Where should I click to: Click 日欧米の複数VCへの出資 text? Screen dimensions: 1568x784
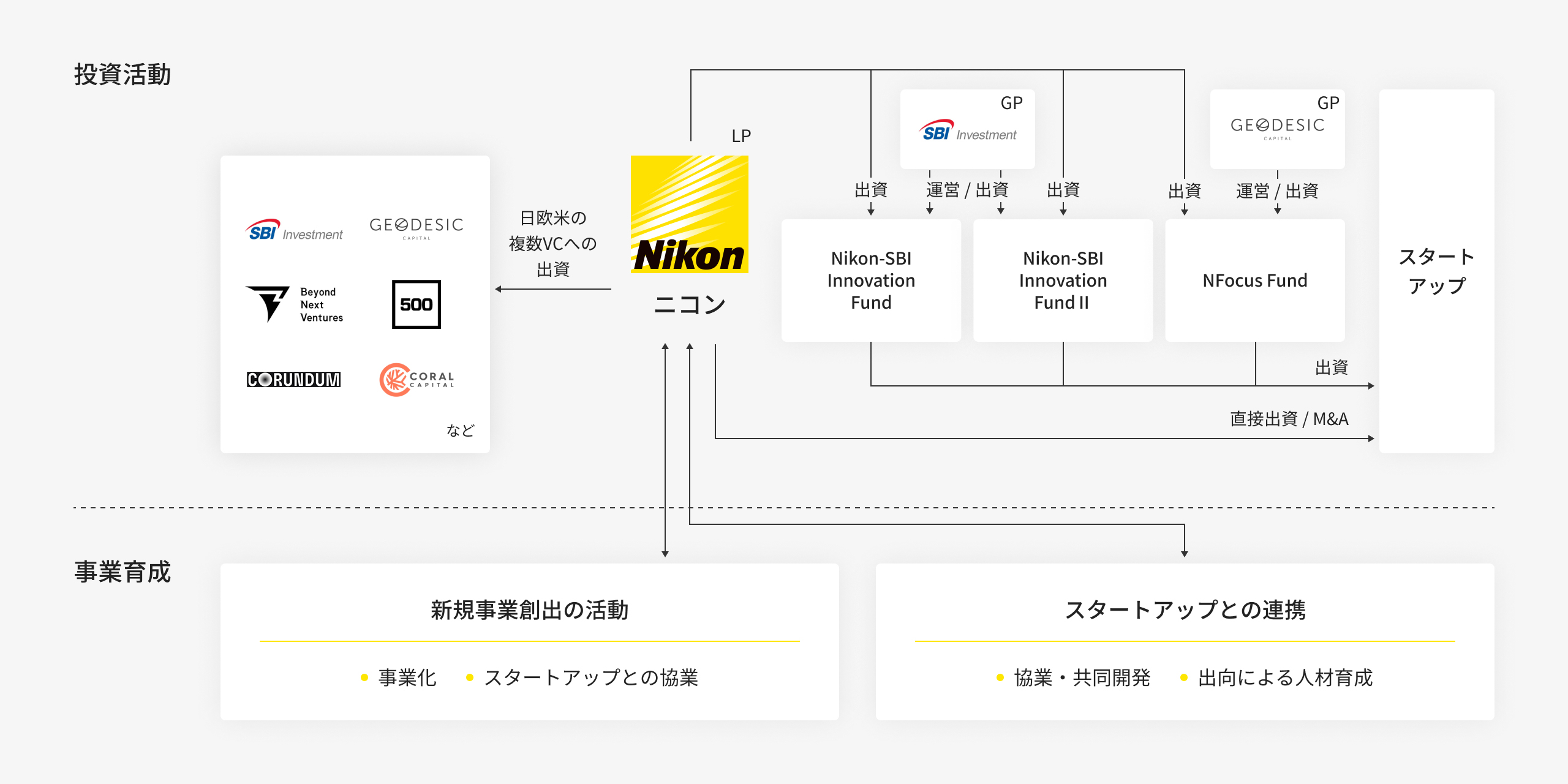tap(553, 244)
